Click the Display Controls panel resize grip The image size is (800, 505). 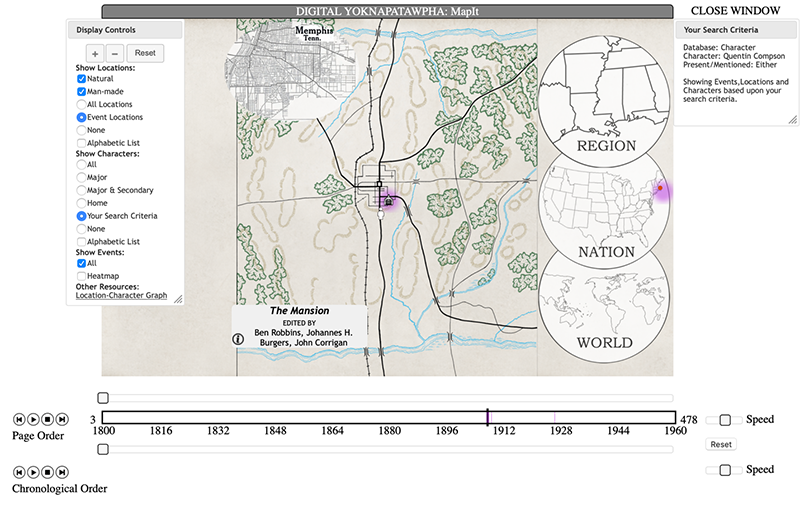point(178,299)
